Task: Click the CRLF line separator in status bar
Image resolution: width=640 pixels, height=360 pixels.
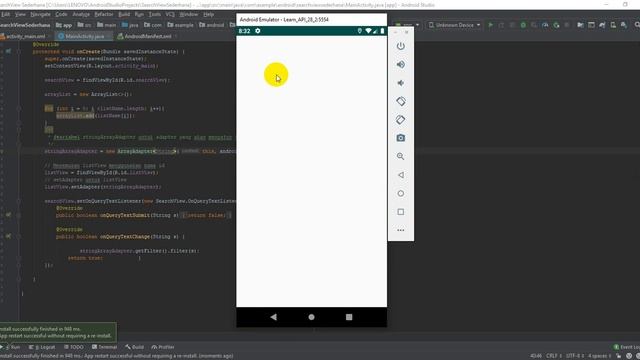Action: tap(553, 356)
